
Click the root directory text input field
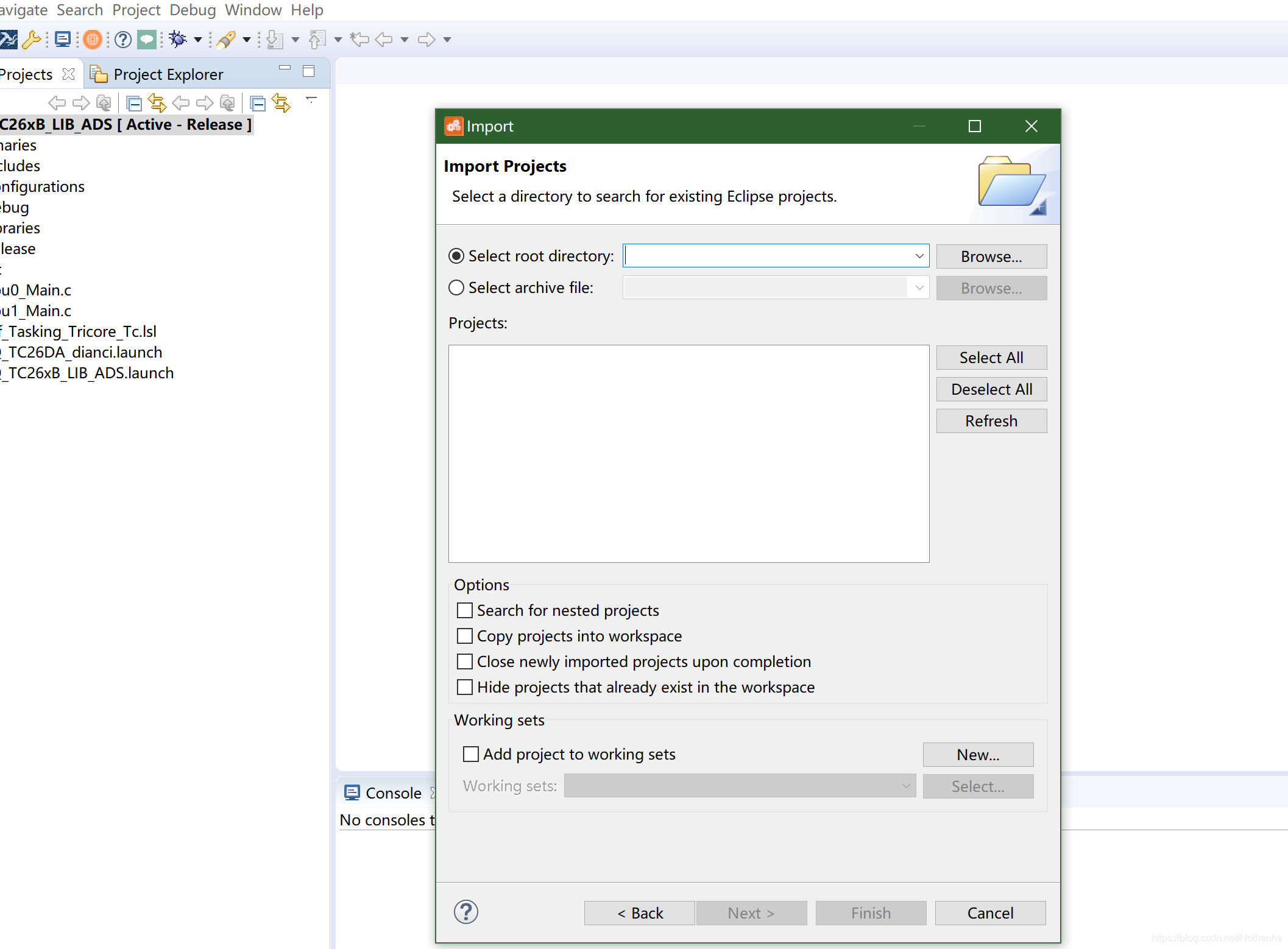click(768, 256)
